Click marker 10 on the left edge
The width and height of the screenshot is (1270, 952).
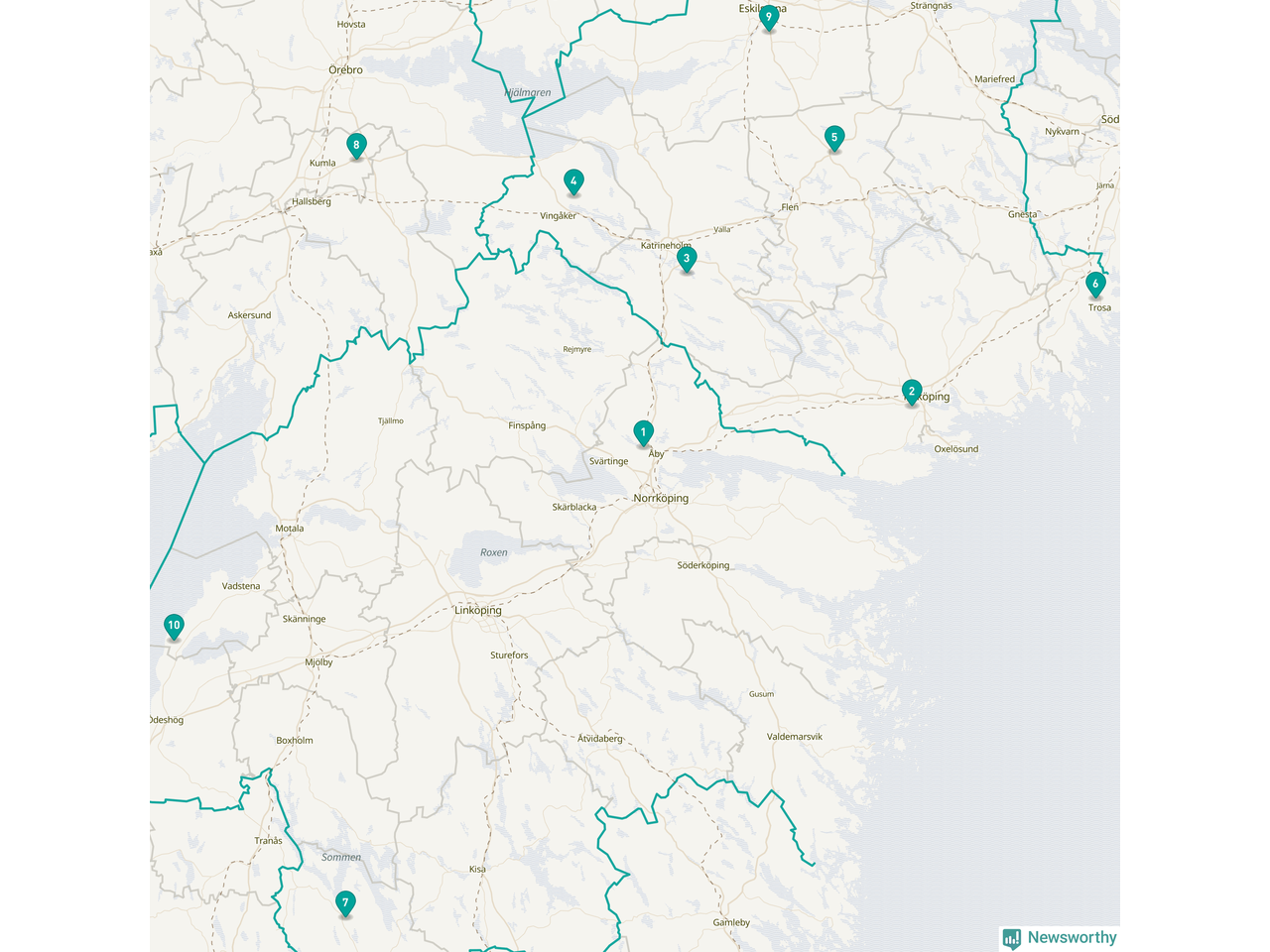[x=174, y=626]
